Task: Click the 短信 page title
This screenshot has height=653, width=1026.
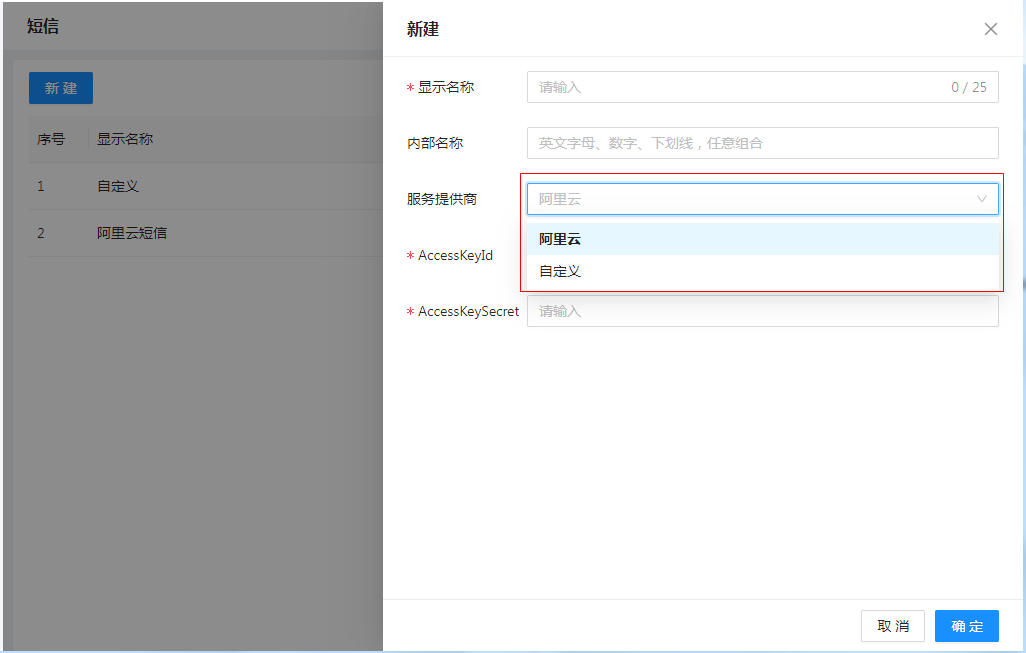Action: (43, 26)
